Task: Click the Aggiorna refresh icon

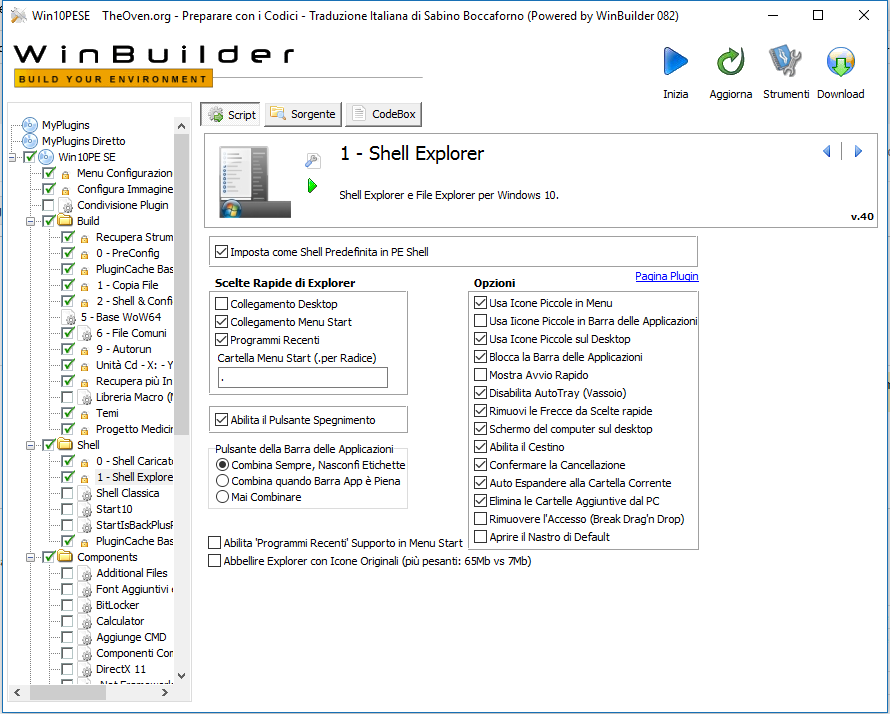Action: click(731, 61)
